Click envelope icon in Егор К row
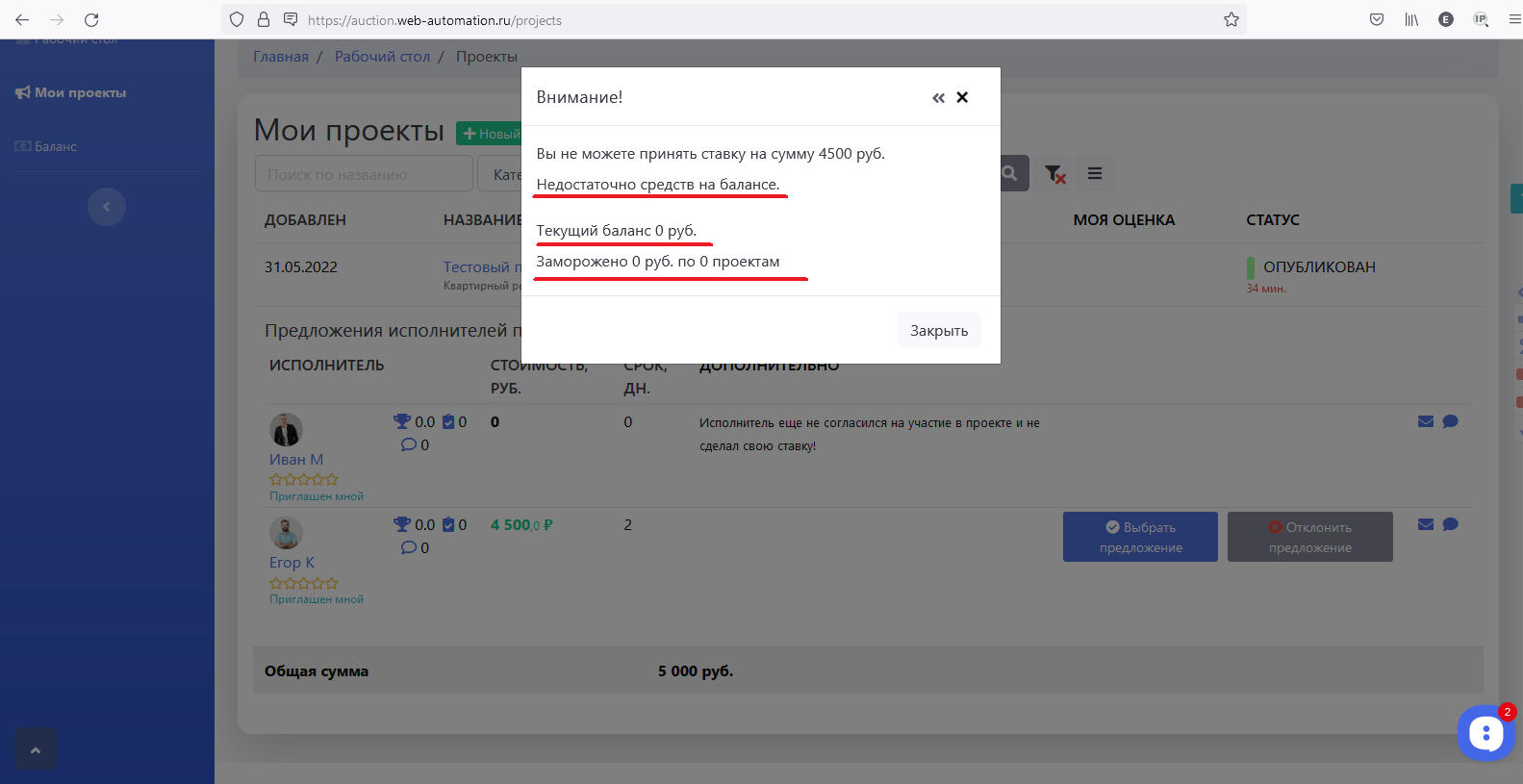The width and height of the screenshot is (1523, 784). coord(1426,524)
